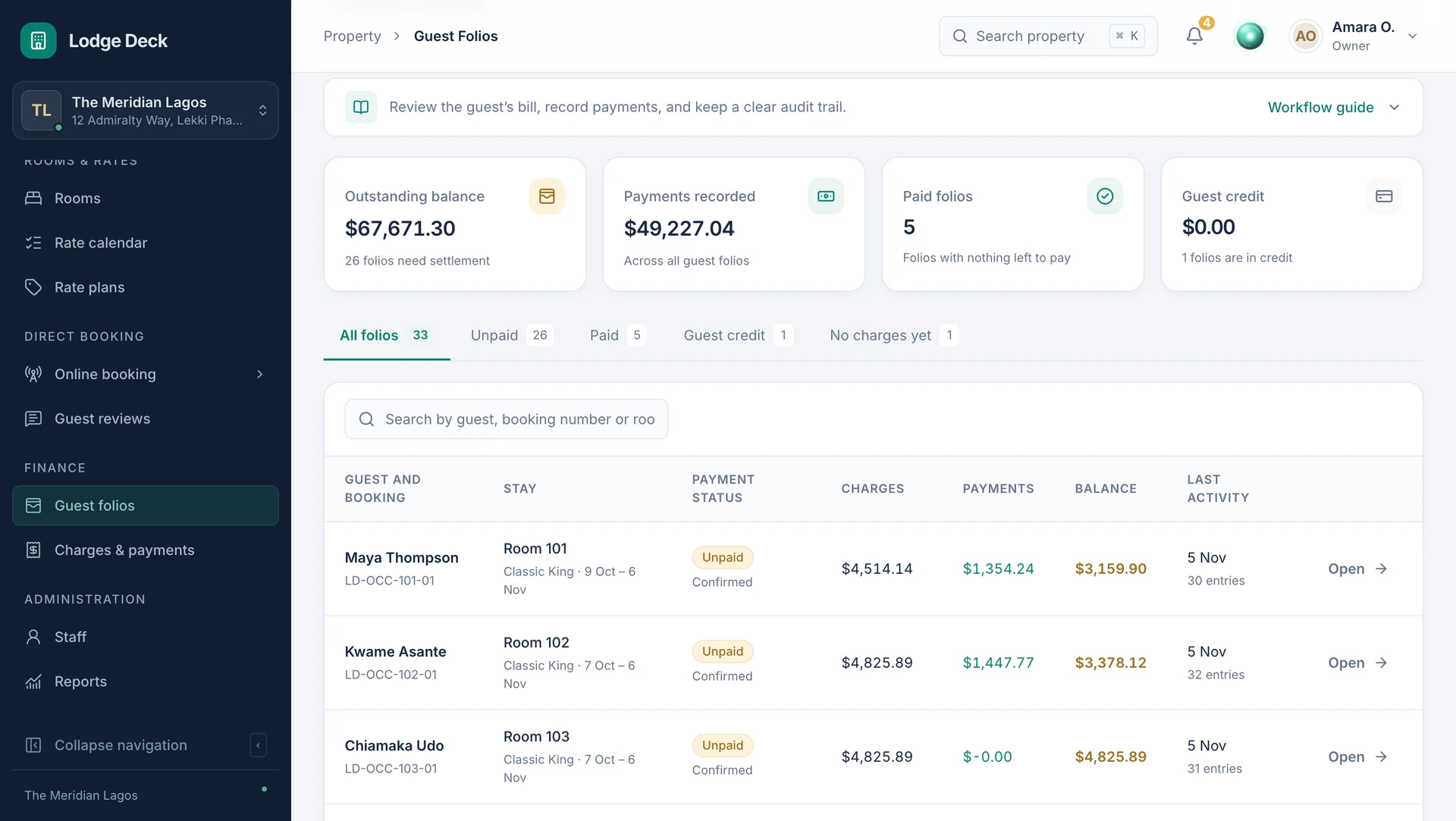This screenshot has height=821, width=1456.
Task: Open Chiamaka Udo's folio
Action: [1357, 757]
